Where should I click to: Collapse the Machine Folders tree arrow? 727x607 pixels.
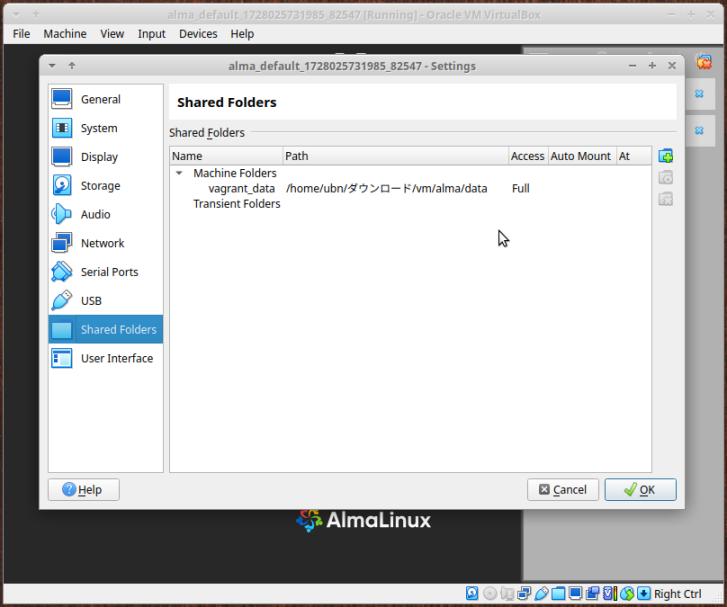(179, 173)
